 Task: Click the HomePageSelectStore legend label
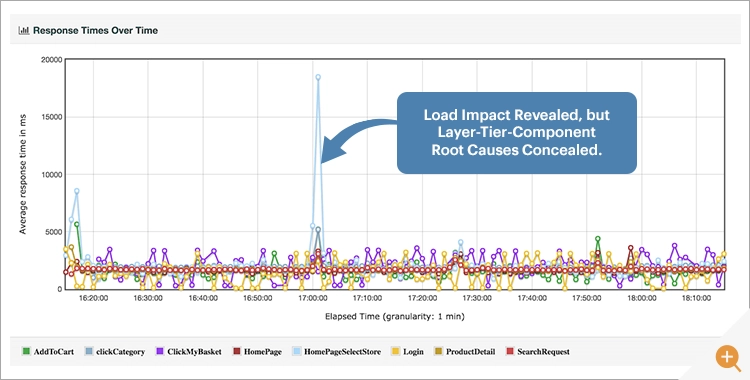[x=342, y=352]
